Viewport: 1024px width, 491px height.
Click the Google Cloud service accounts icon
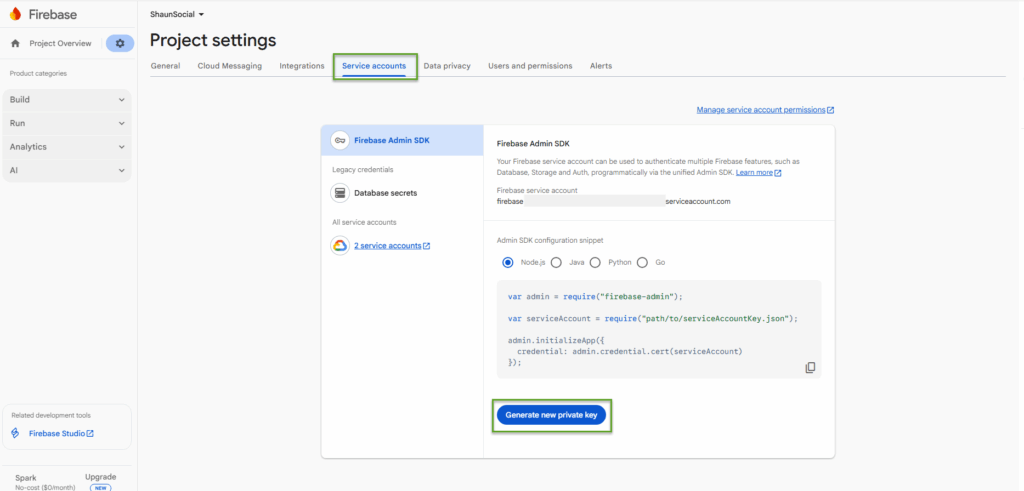[x=340, y=246]
